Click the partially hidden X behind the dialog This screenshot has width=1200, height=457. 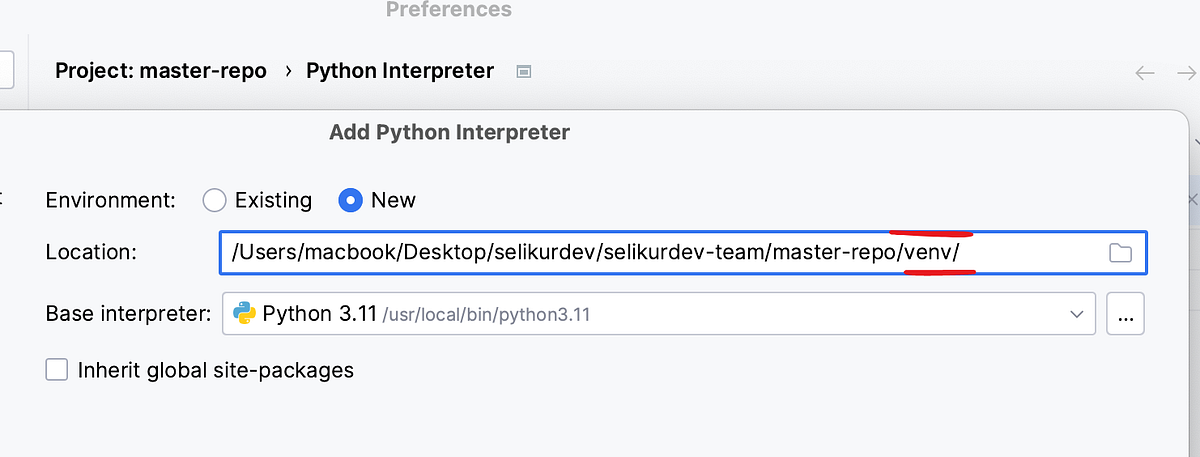pos(1192,200)
